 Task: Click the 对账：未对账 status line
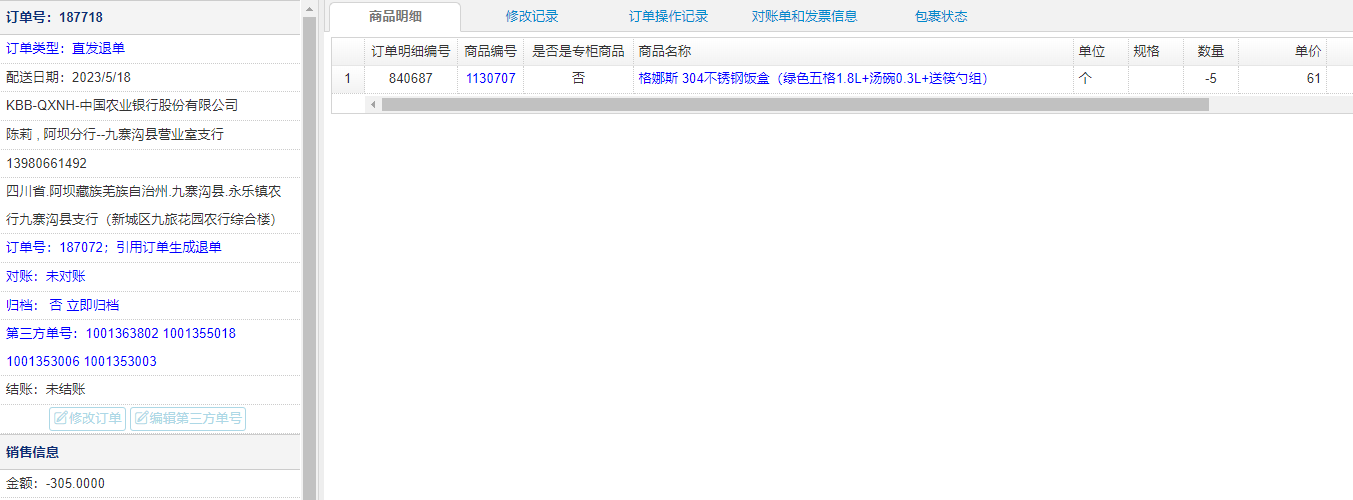pos(46,276)
